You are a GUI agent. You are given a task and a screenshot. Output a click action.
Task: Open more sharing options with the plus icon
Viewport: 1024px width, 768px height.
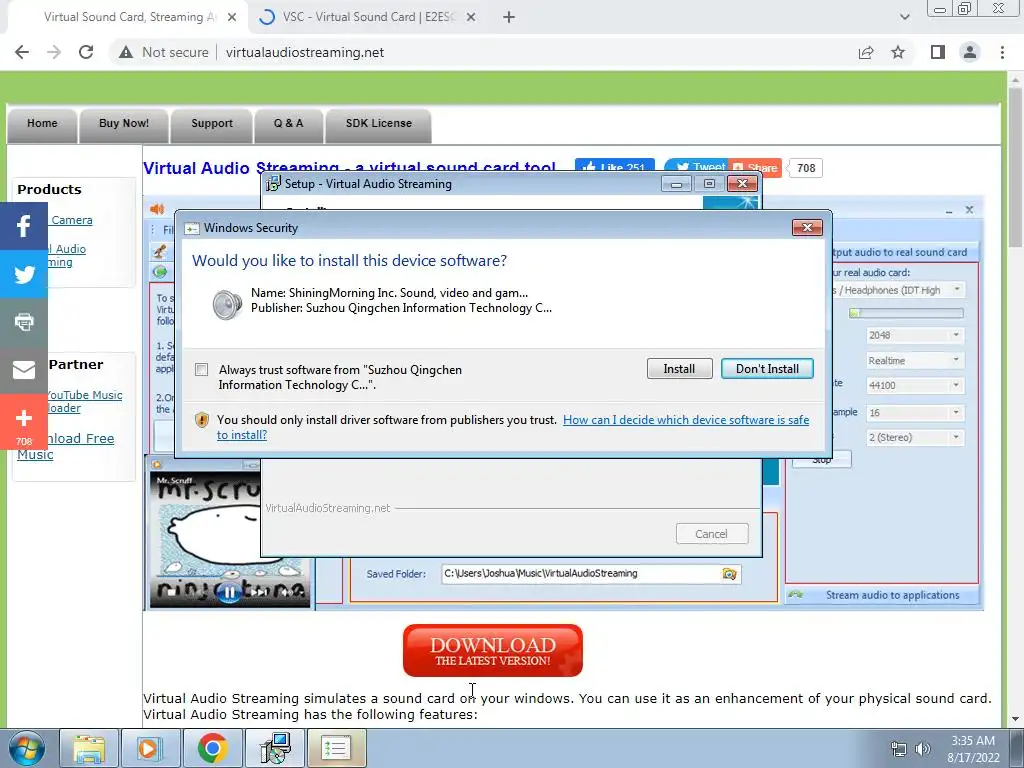24,422
